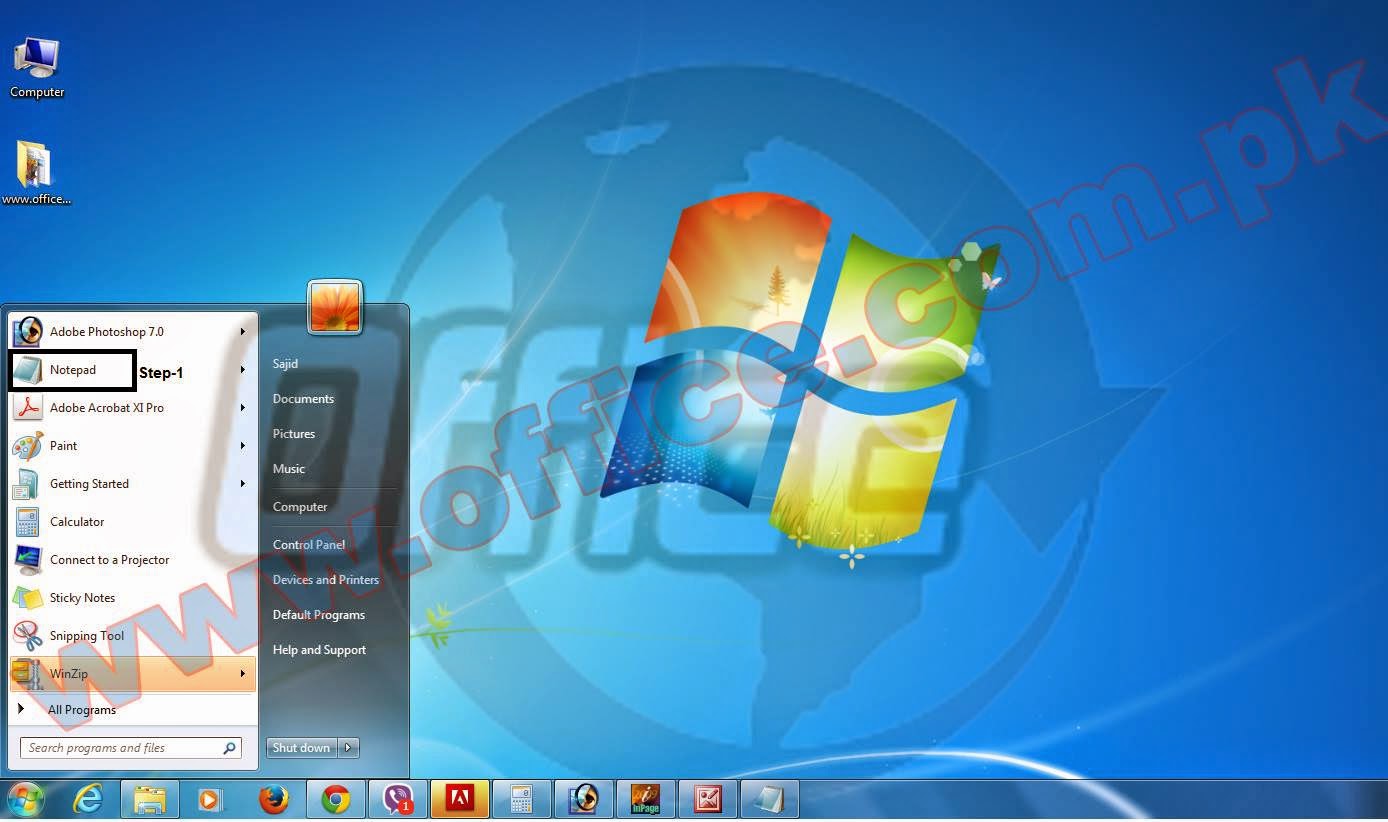Open Sticky Notes from Start menu
The width and height of the screenshot is (1388, 822).
coord(133,598)
